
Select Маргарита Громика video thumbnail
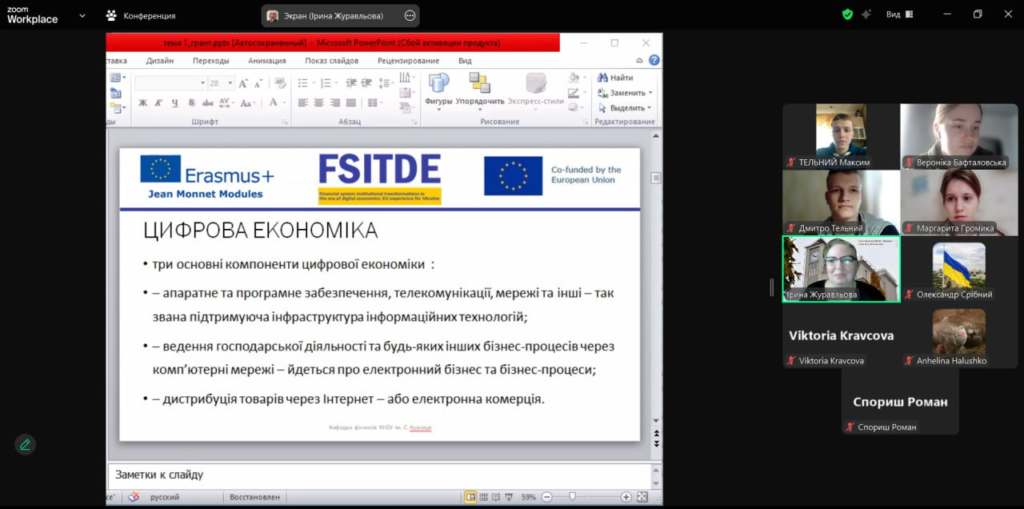pos(959,203)
